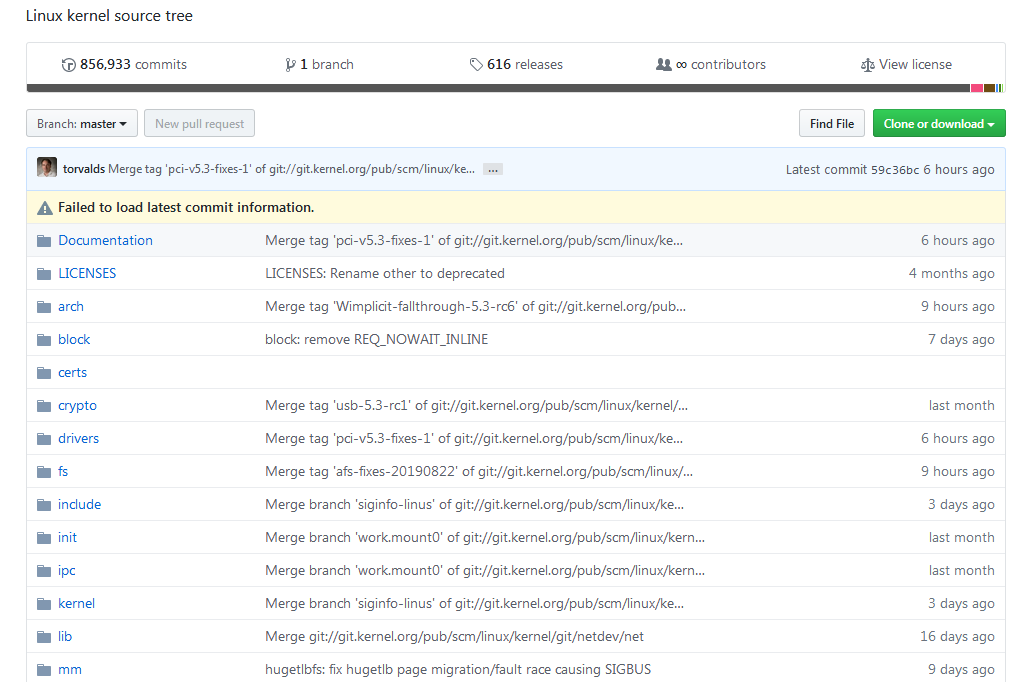Click the init folder icon
The image size is (1023, 682).
(x=44, y=538)
